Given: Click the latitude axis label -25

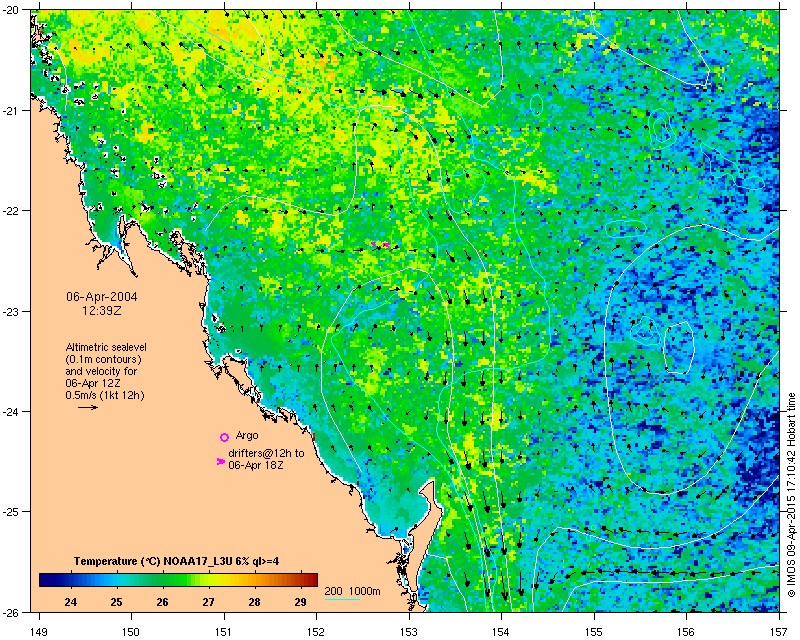Looking at the screenshot, I should coord(11,512).
